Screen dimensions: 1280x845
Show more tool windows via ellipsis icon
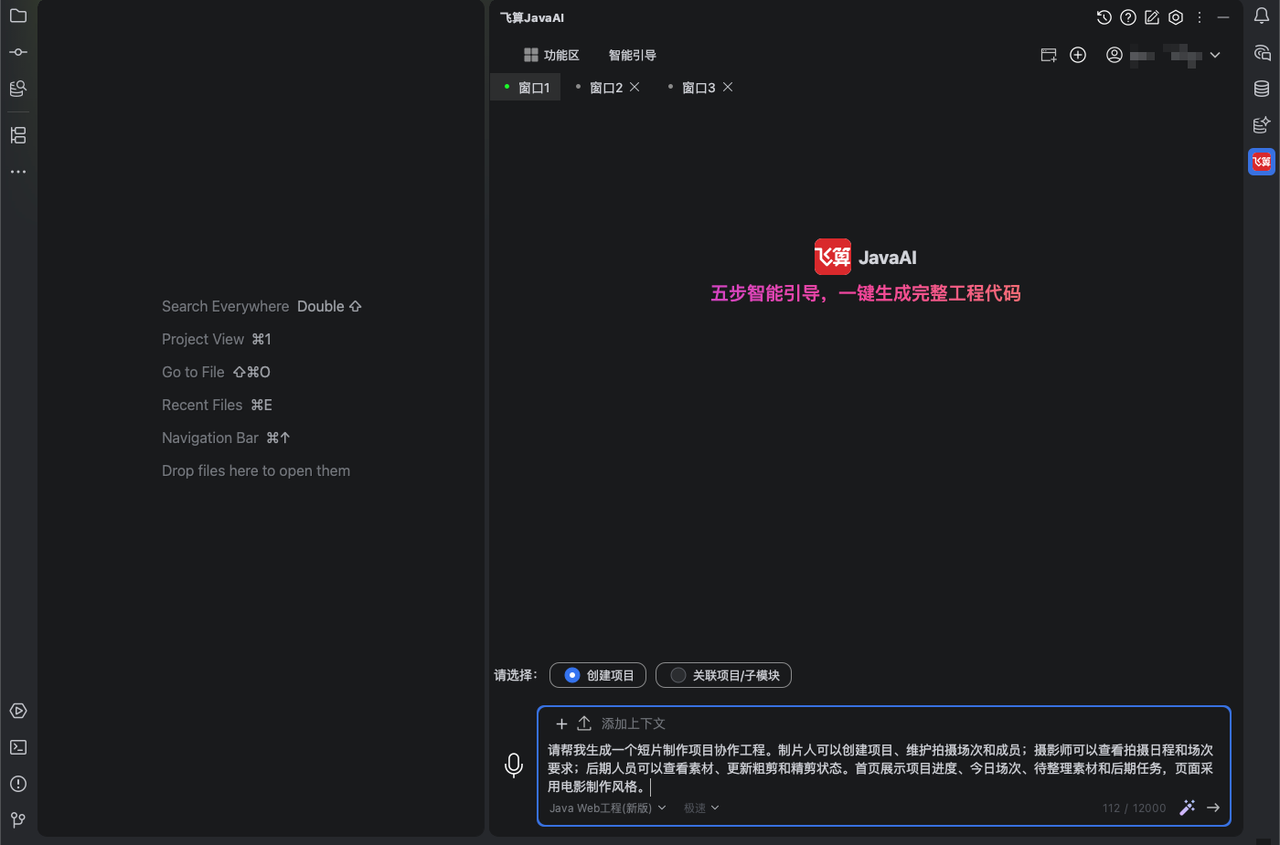tap(18, 172)
